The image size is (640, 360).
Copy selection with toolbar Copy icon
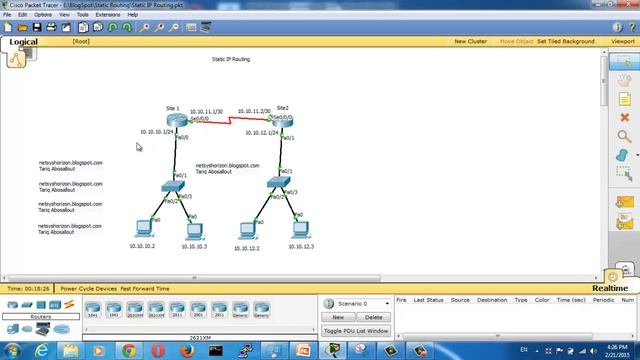pos(83,27)
